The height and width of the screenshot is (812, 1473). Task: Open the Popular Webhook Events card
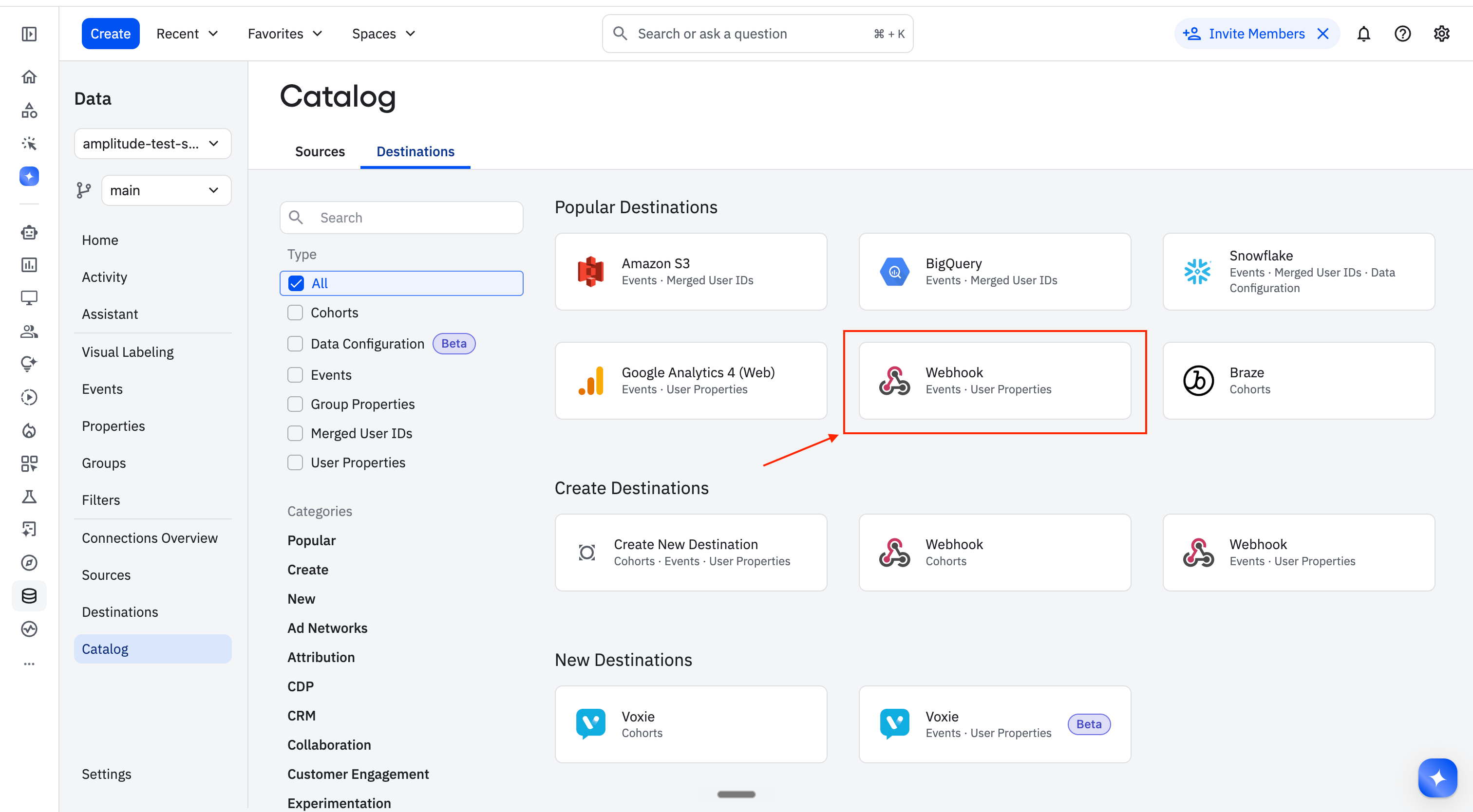point(994,381)
